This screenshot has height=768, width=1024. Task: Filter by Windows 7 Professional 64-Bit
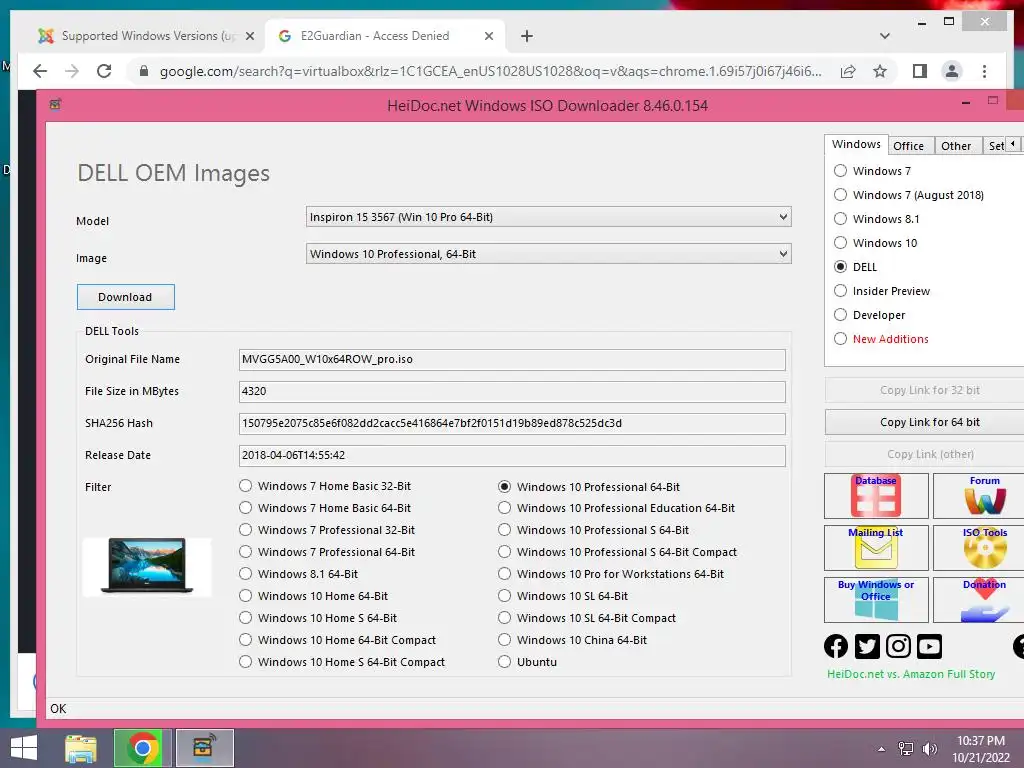pos(327,552)
